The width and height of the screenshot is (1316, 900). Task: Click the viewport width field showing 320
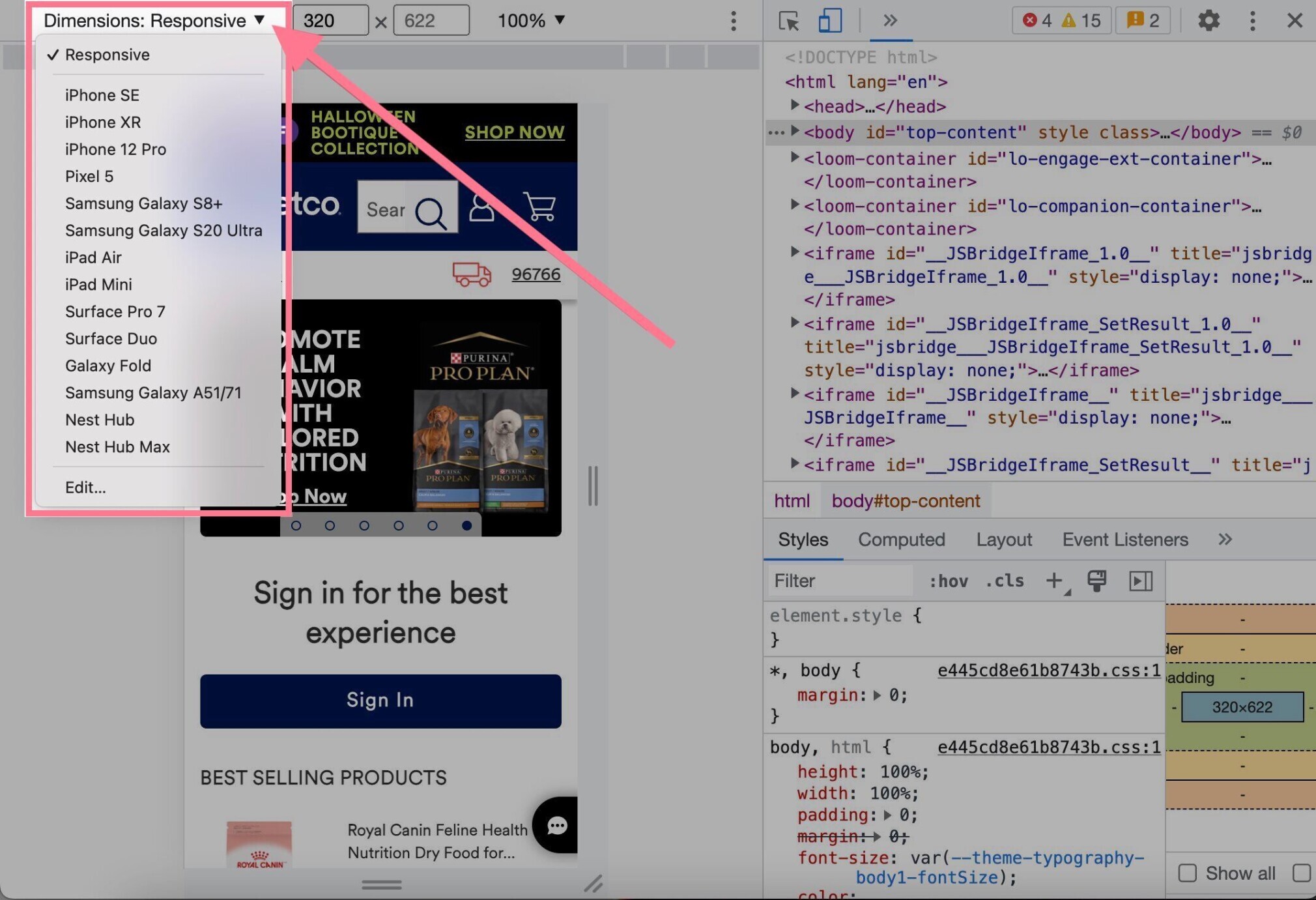click(x=330, y=20)
